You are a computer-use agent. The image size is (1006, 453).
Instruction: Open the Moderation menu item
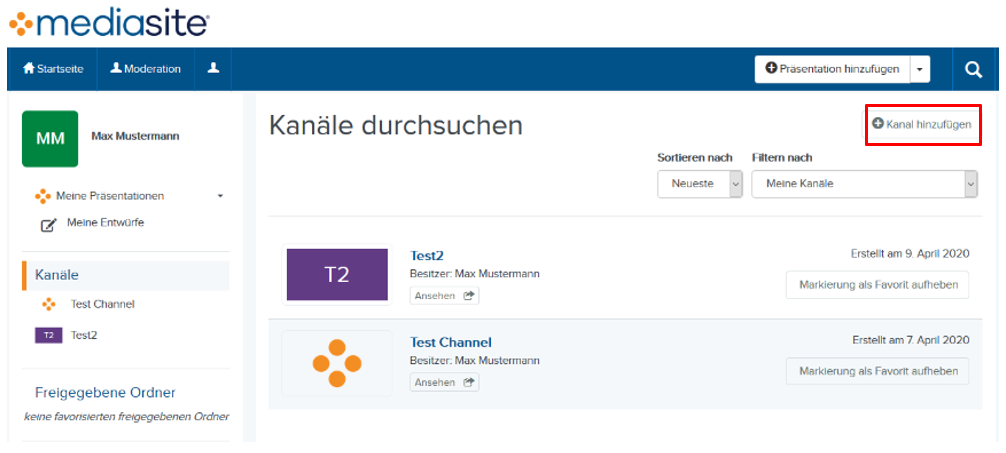pos(146,69)
